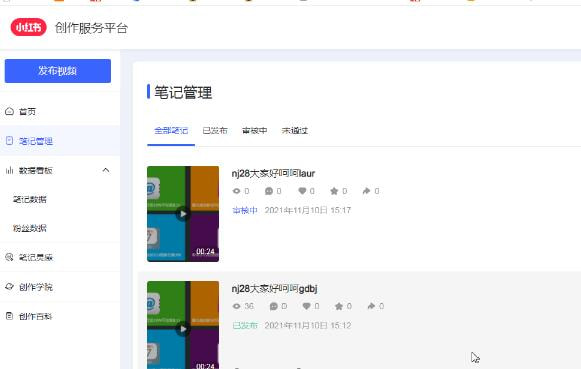Image resolution: width=581 pixels, height=369 pixels.
Task: Click the 发布视频 publish button
Action: [58, 71]
